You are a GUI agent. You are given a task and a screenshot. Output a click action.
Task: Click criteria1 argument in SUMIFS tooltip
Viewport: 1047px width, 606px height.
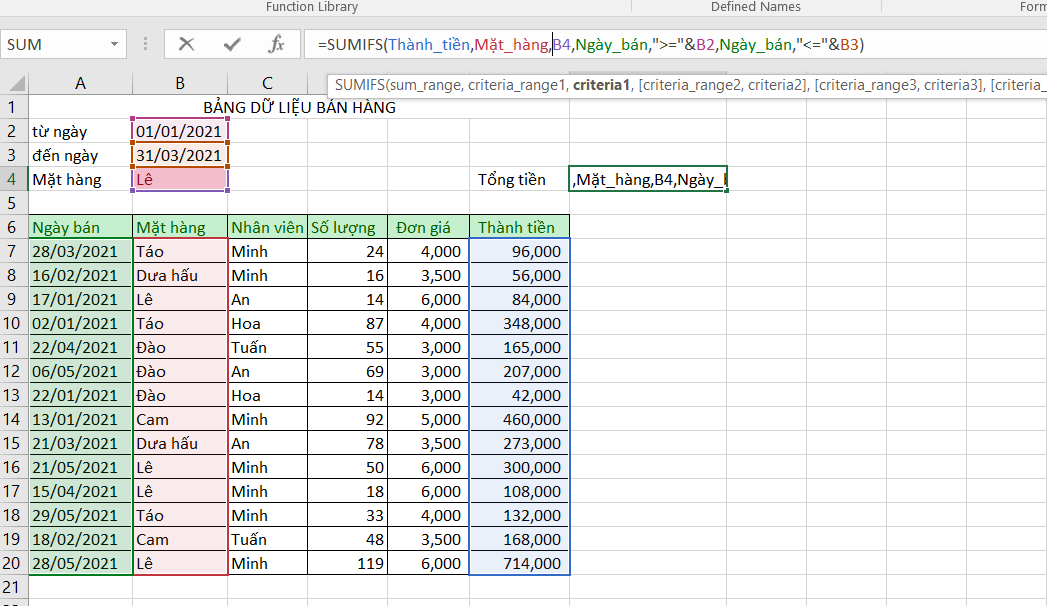coord(602,85)
